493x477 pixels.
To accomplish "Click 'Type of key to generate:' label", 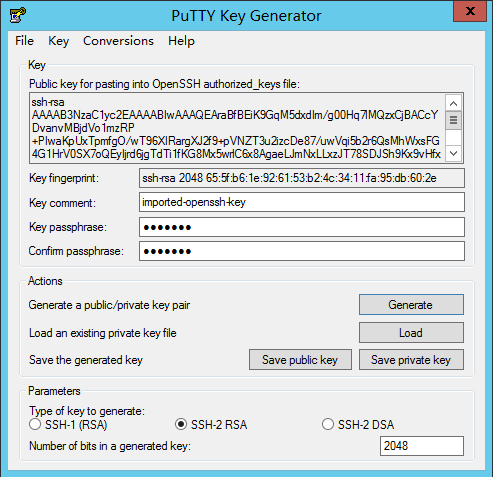I will (87, 411).
